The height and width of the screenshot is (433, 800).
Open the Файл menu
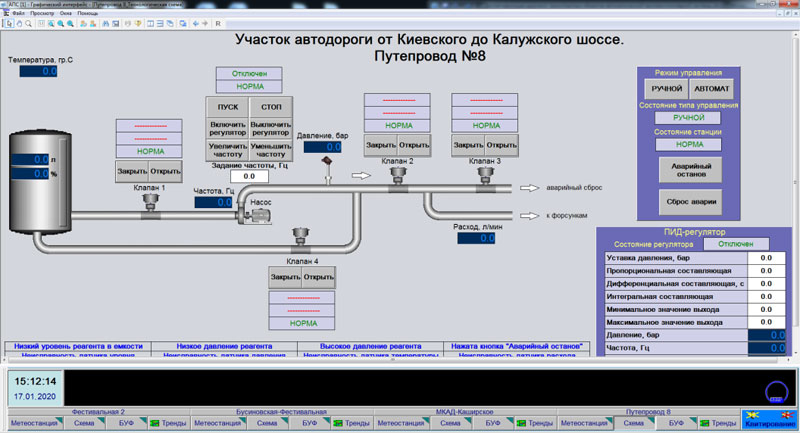click(19, 13)
